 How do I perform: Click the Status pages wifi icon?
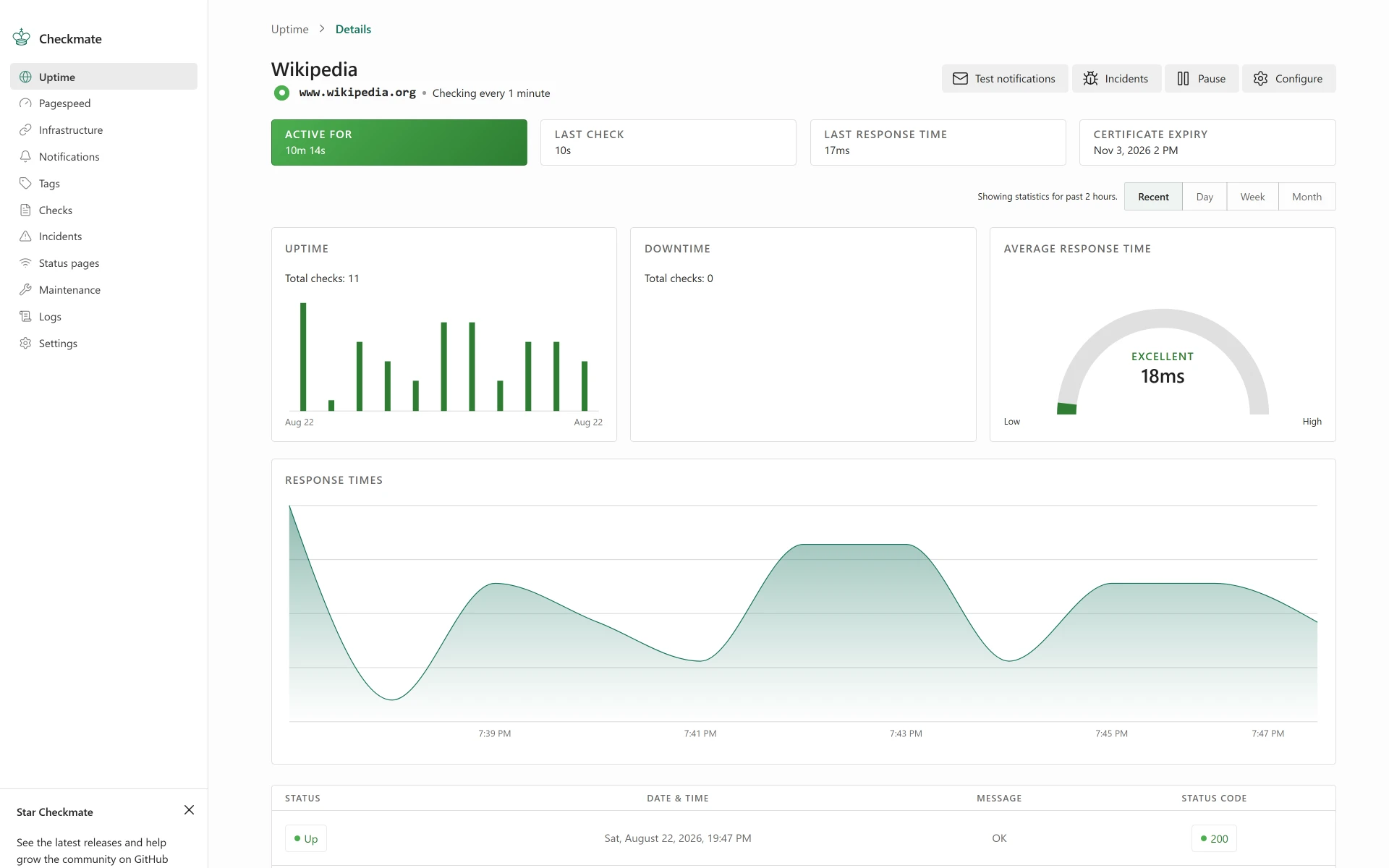pyautogui.click(x=25, y=263)
